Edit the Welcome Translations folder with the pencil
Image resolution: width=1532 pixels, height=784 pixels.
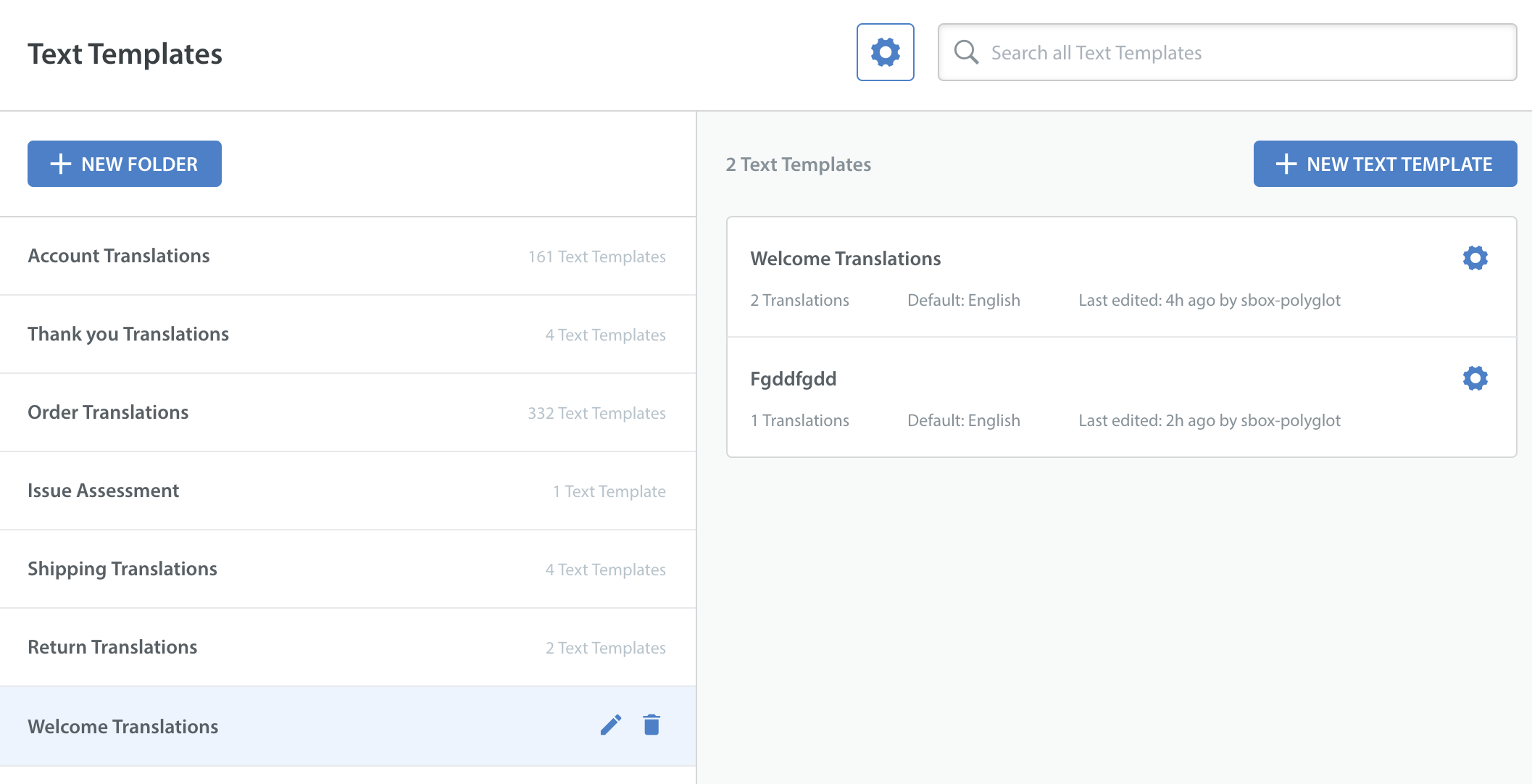point(611,725)
